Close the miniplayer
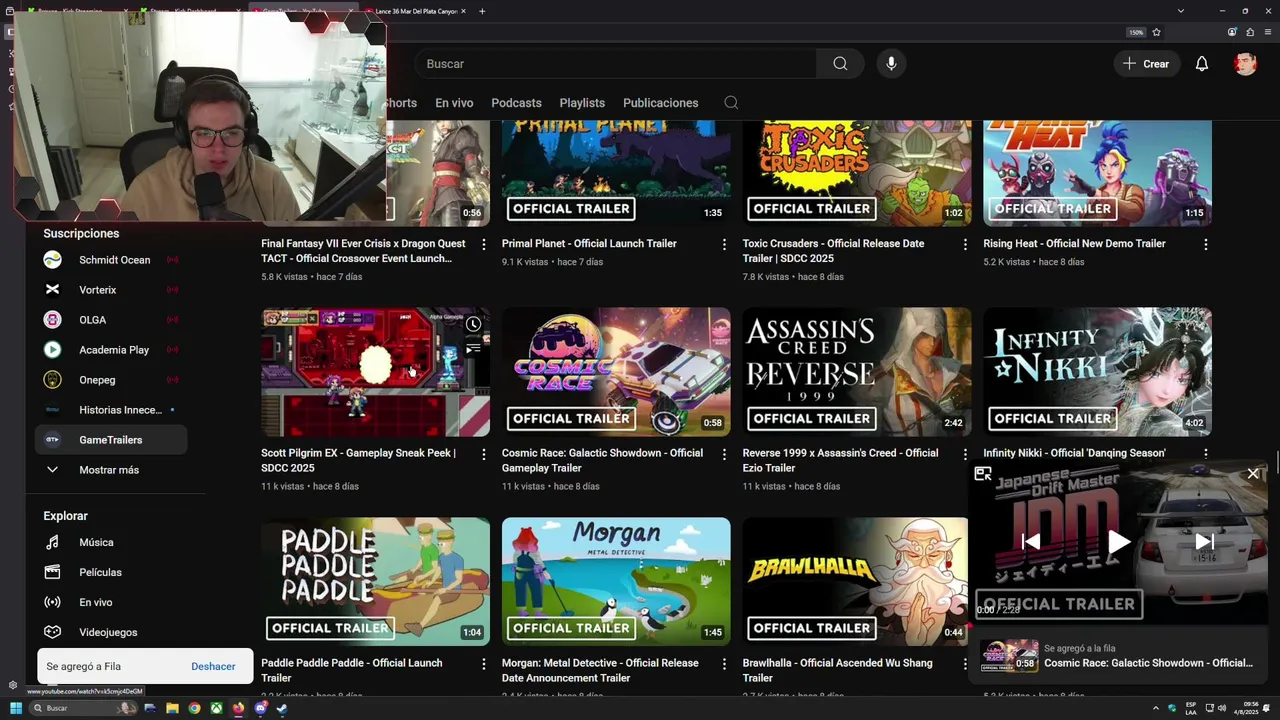This screenshot has width=1280, height=720. pos(1253,474)
